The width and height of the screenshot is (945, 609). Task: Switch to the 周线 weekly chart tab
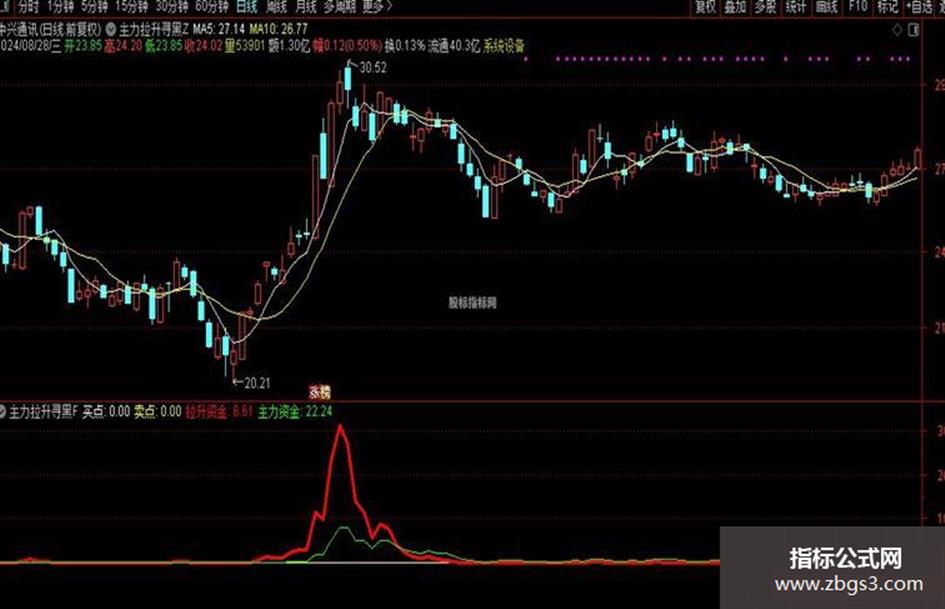click(x=277, y=7)
